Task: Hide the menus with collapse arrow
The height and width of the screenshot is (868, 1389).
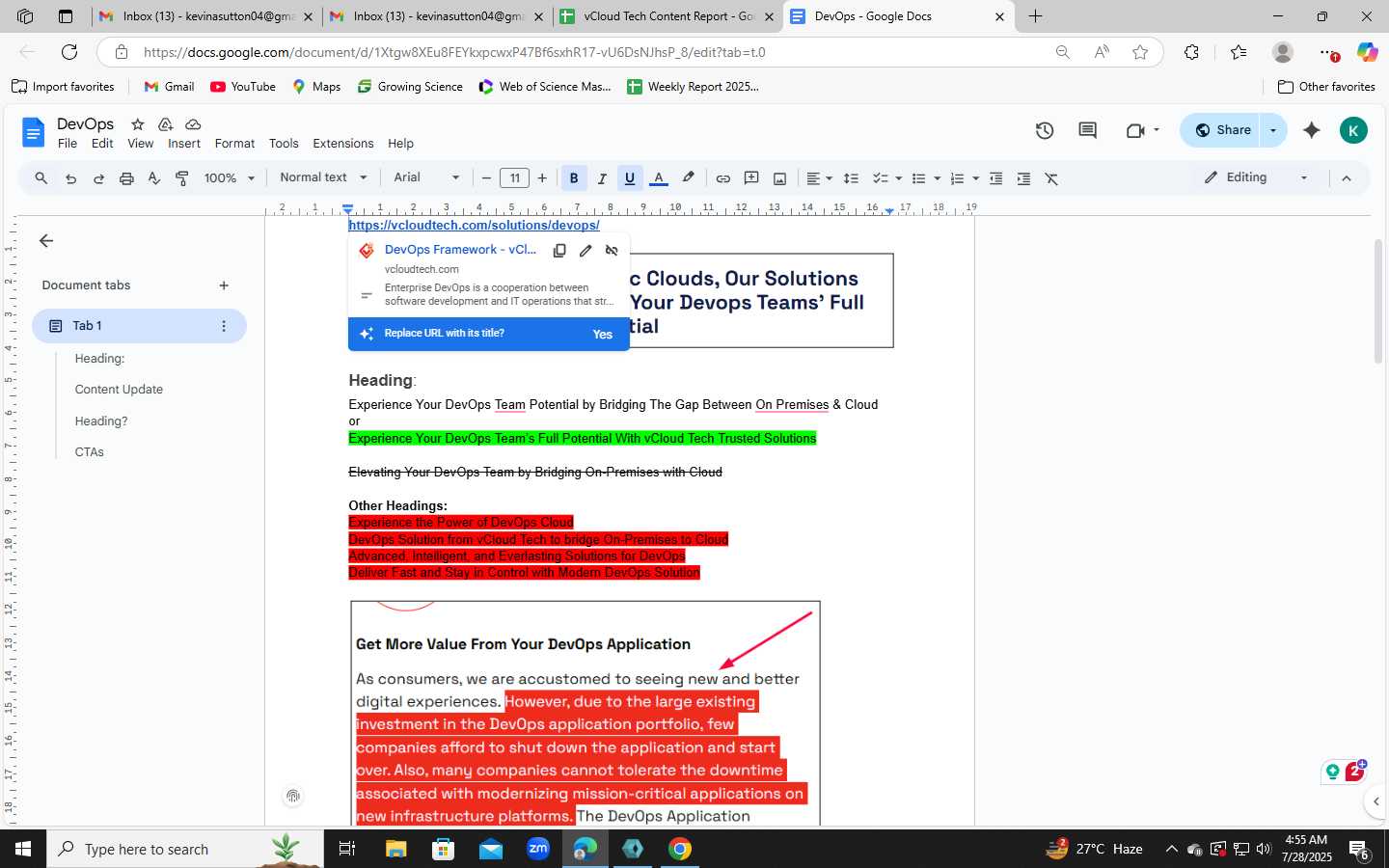Action: click(x=1347, y=178)
